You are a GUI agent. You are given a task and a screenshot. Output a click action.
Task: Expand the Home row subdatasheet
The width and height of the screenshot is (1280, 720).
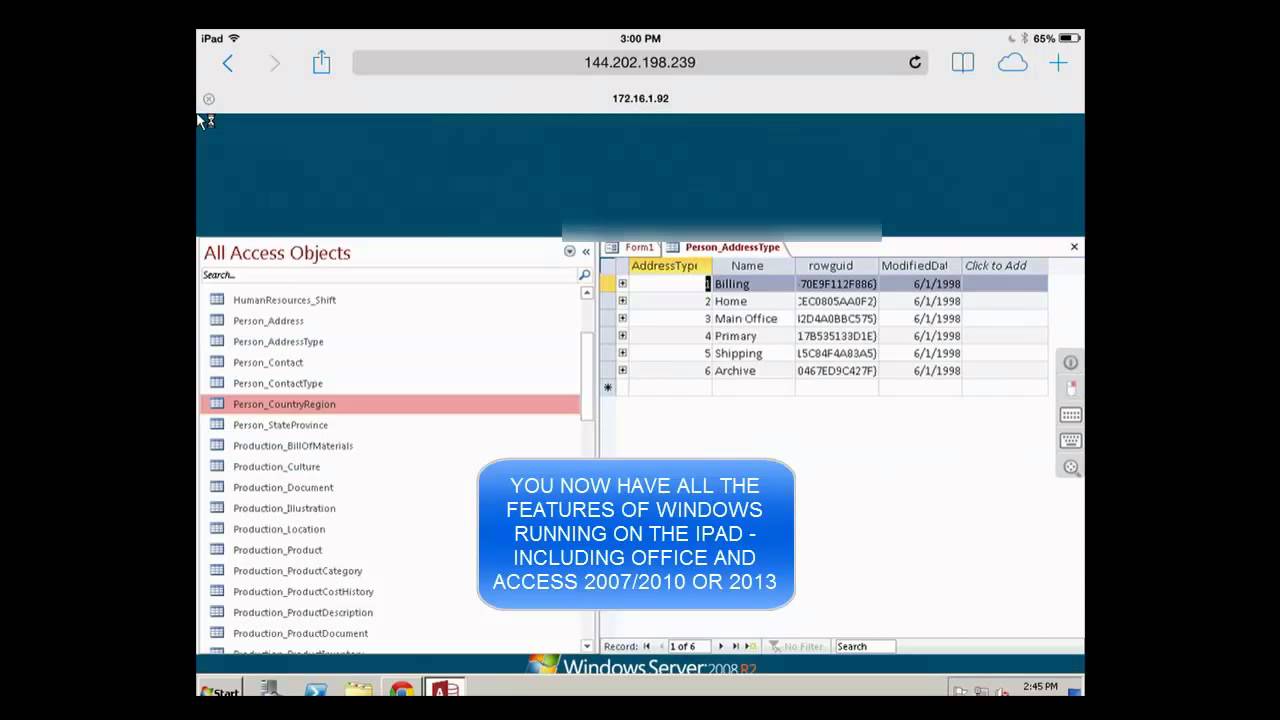622,301
